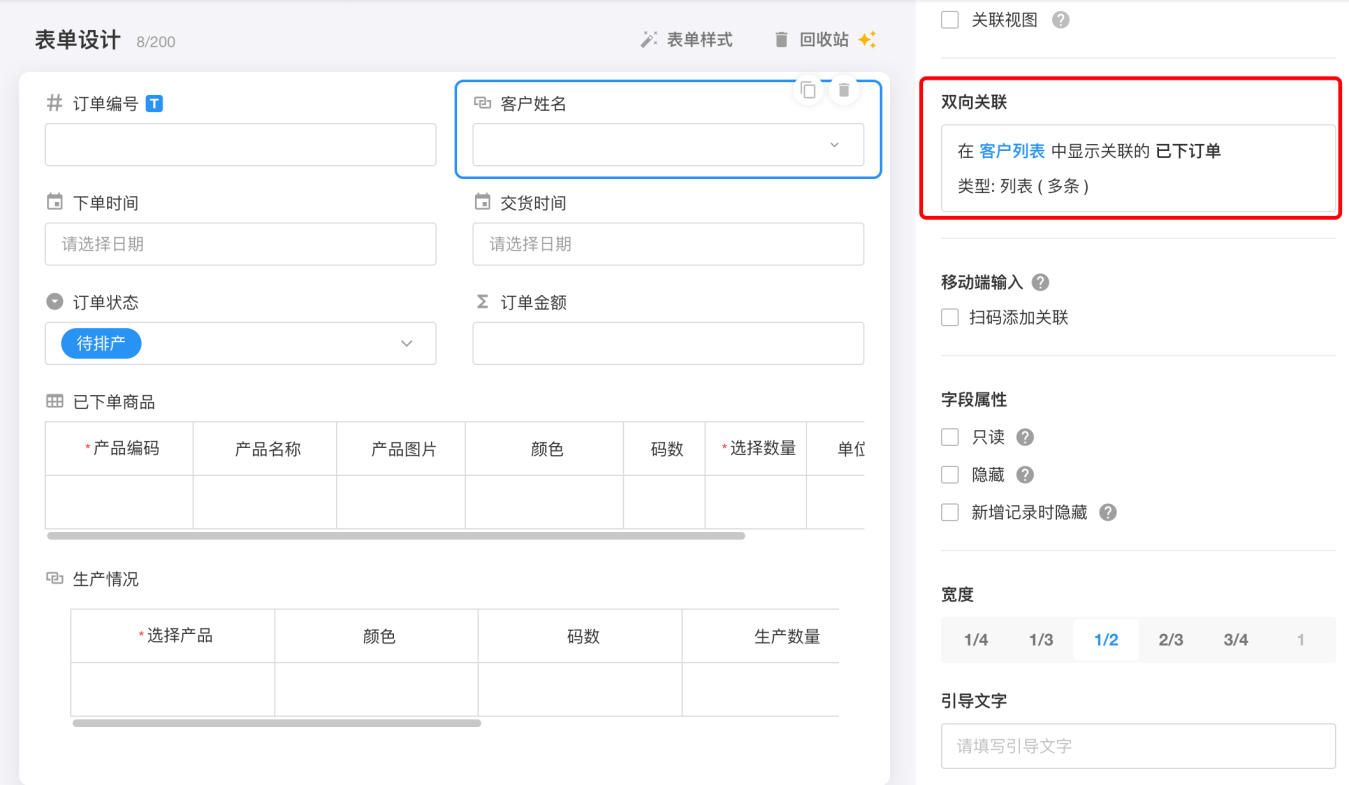Select the 2/3 width option
1349x785 pixels.
(x=1171, y=640)
